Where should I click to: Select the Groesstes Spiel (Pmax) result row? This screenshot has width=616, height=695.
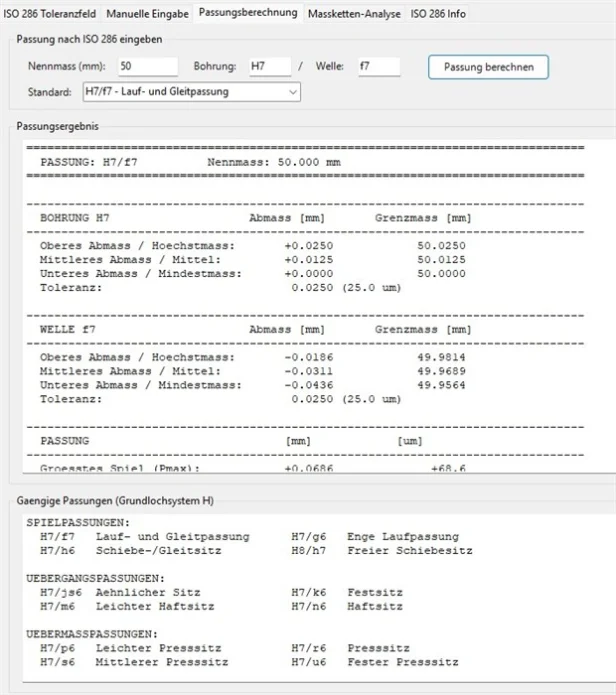(120, 467)
